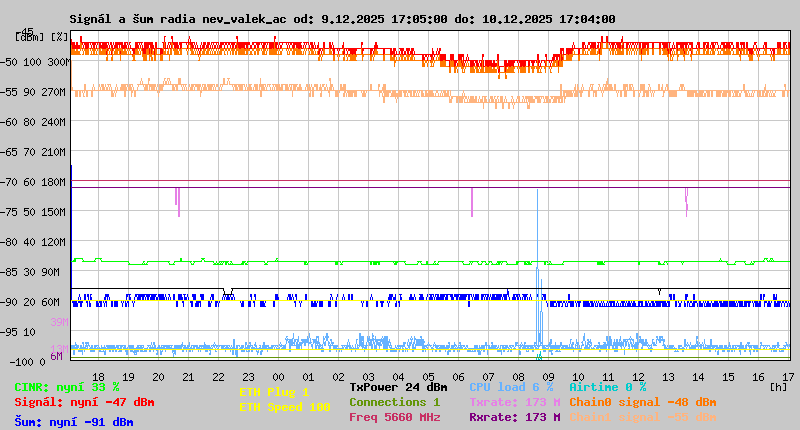
Task: Click the 'CINR: nyní 33 %' legend entry
Action: 66,387
